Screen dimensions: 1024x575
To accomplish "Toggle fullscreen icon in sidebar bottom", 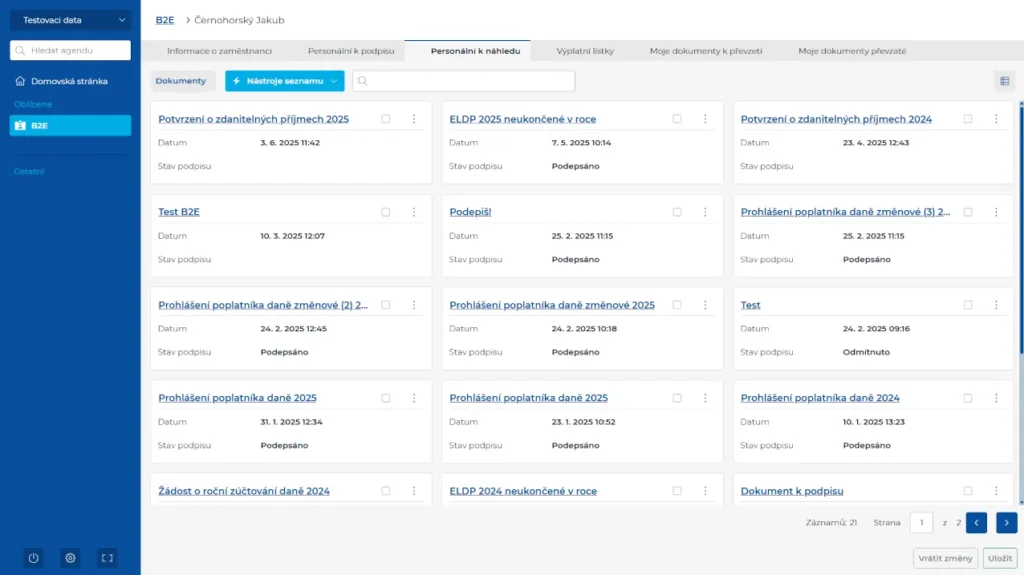I will tap(107, 558).
